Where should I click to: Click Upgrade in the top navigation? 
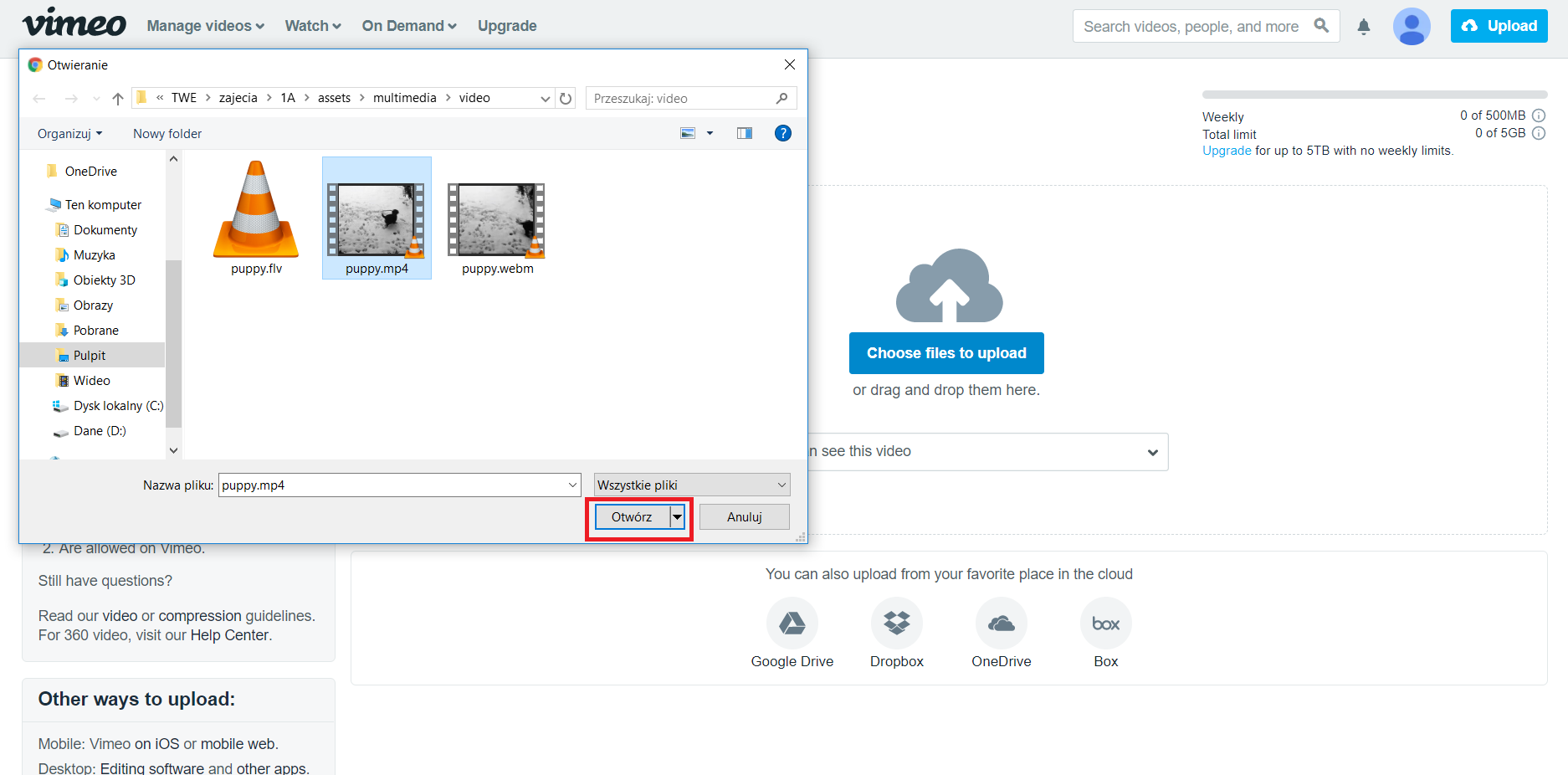pos(507,26)
